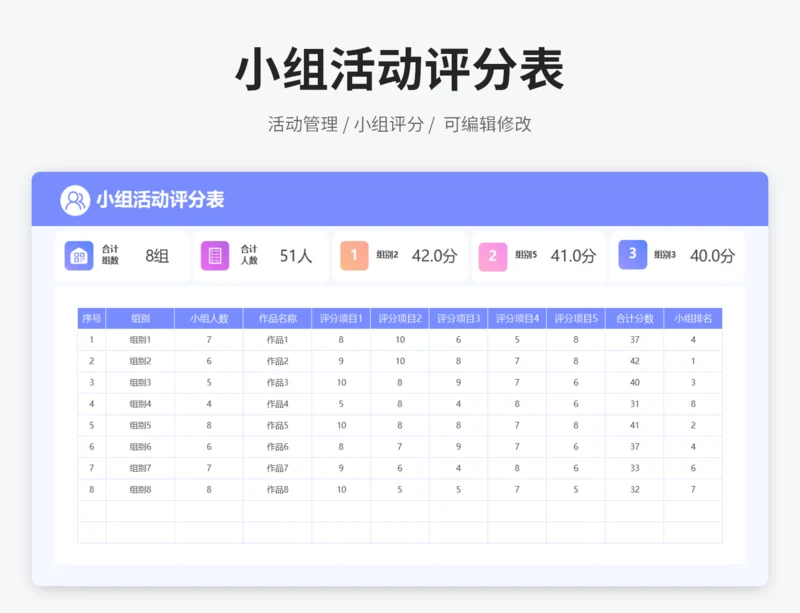Click the blue rank 3 badge

[x=633, y=254]
